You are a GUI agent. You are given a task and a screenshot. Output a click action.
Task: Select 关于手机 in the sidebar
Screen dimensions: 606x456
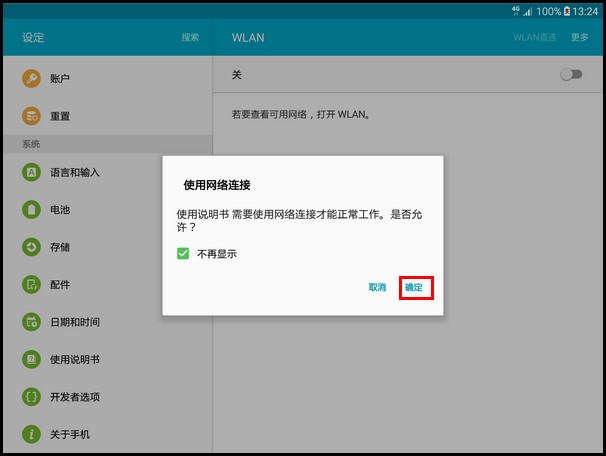point(107,434)
